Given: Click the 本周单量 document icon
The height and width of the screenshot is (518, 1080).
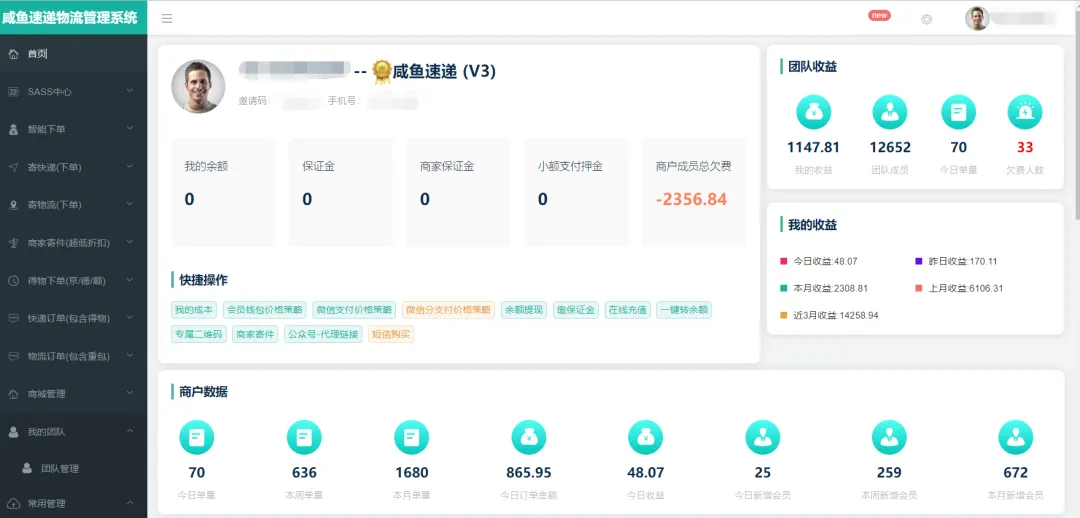Looking at the screenshot, I should 304,437.
